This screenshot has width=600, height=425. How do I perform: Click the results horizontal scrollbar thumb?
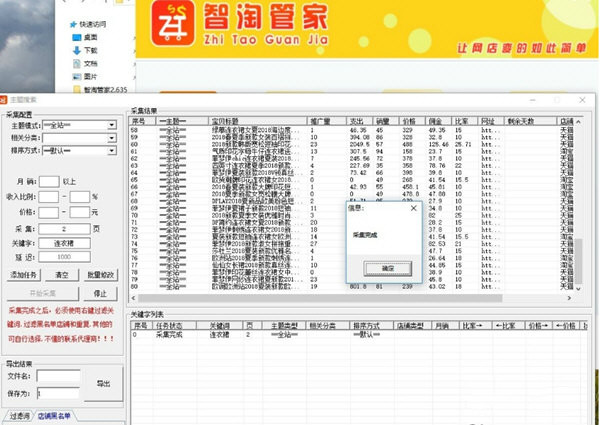tap(320, 298)
